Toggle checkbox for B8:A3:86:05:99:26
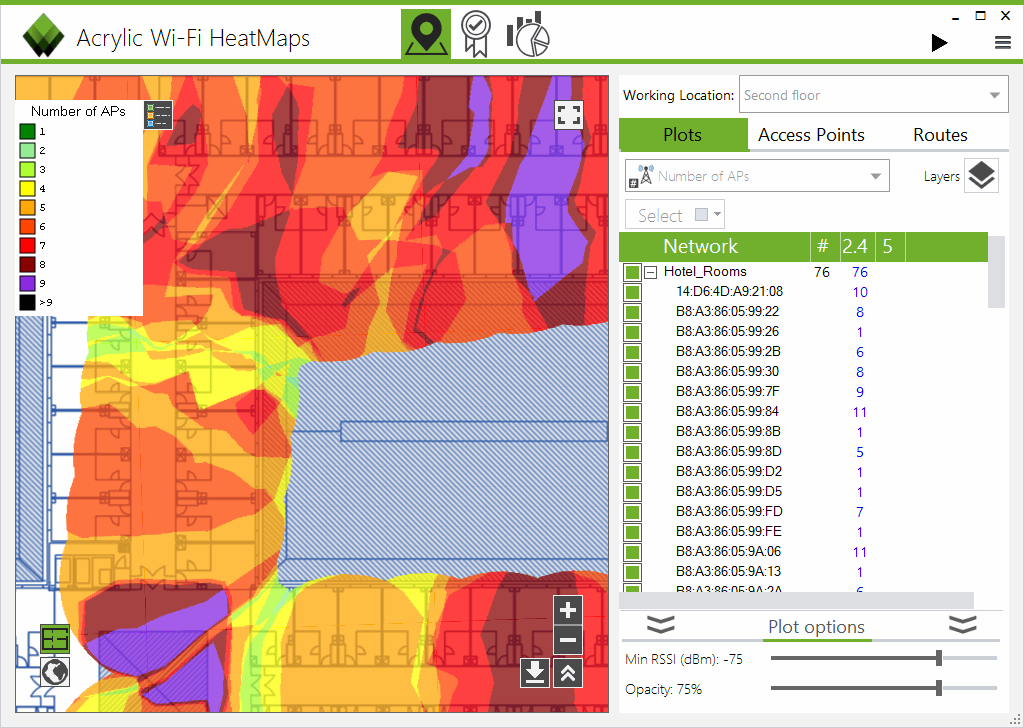 [x=632, y=332]
